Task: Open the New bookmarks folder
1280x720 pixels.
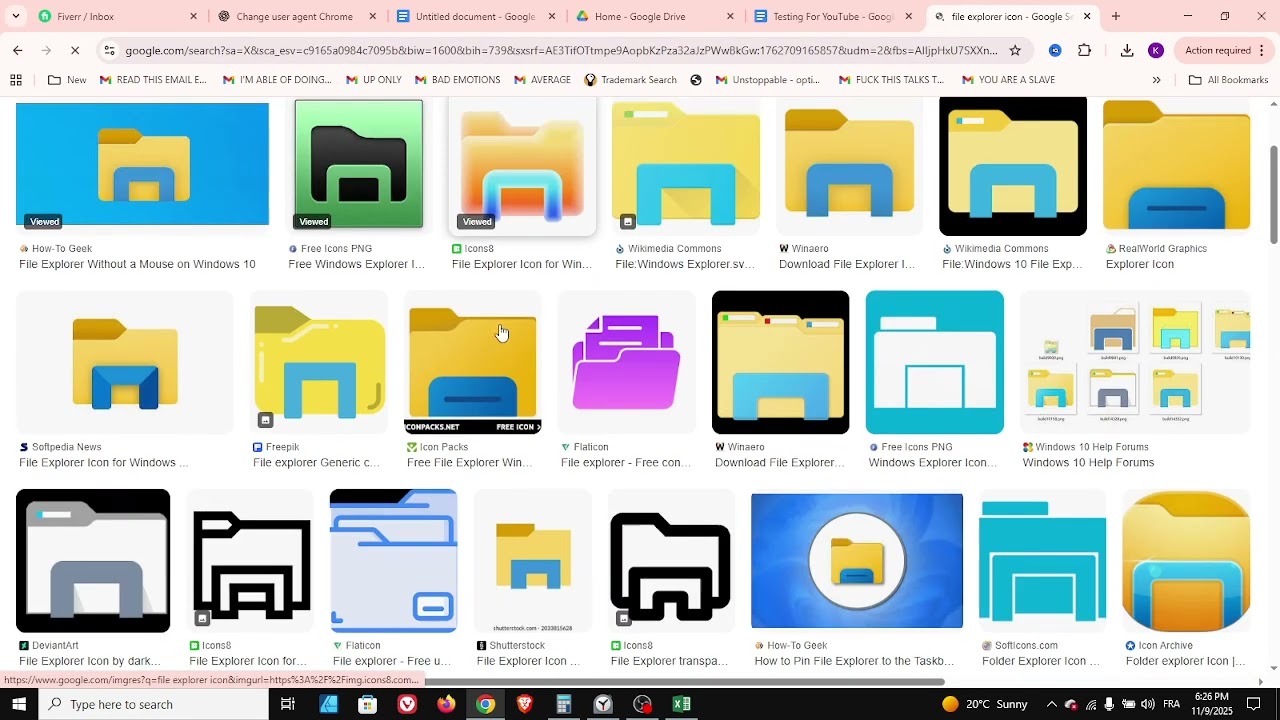Action: (67, 80)
